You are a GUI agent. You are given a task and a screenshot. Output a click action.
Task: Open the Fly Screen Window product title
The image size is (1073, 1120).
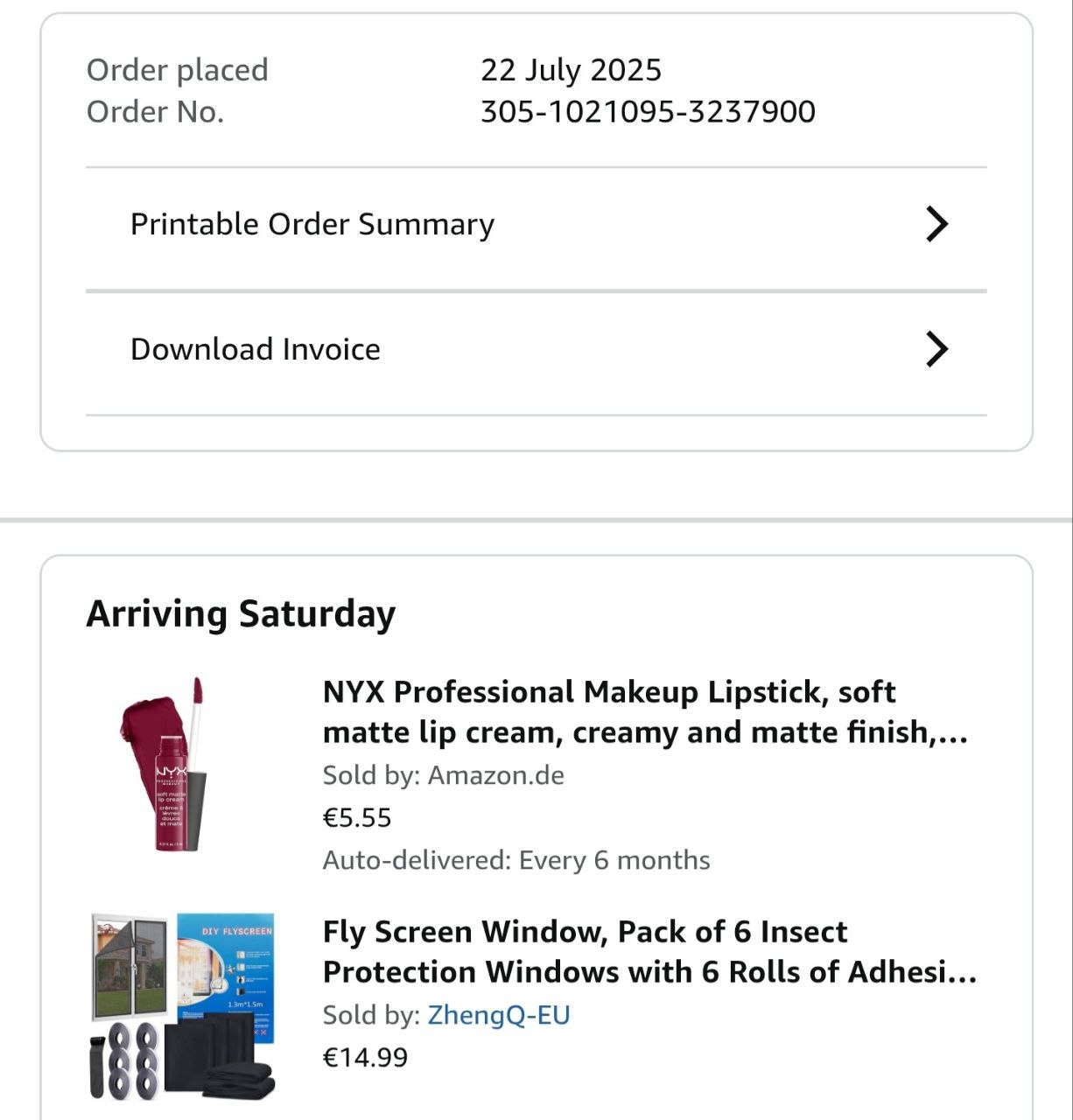(649, 951)
